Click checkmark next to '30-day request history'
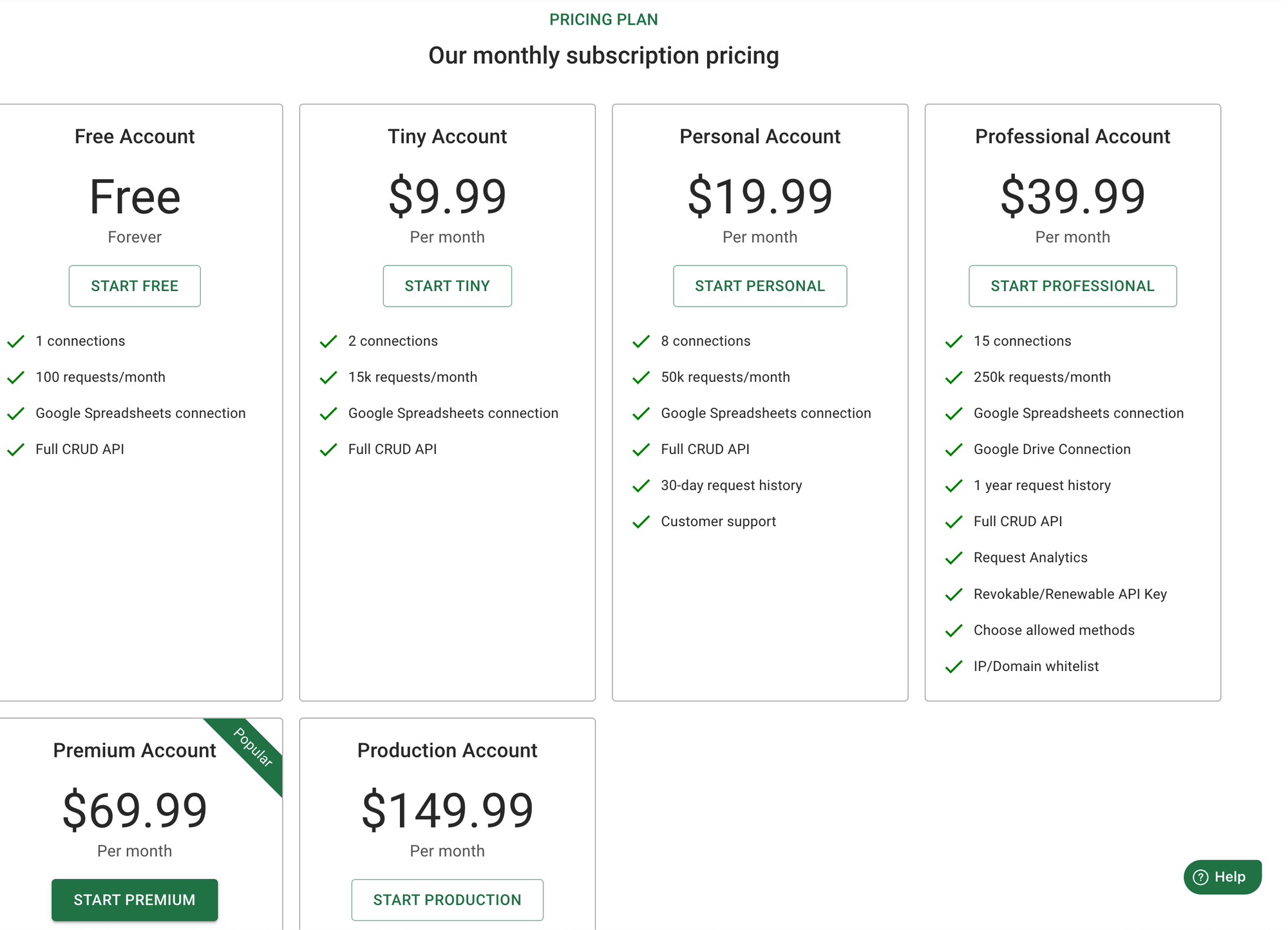Screen dimensions: 1288x930 641,486
